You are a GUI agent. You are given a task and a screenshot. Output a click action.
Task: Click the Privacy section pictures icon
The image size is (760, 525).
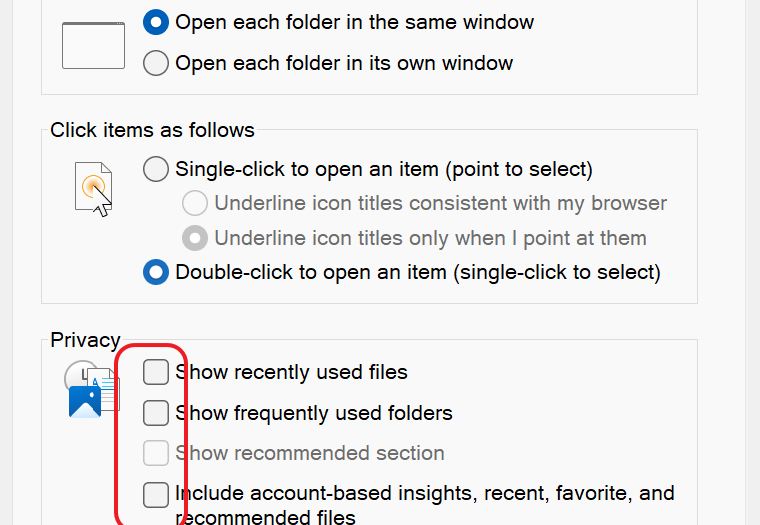point(91,392)
